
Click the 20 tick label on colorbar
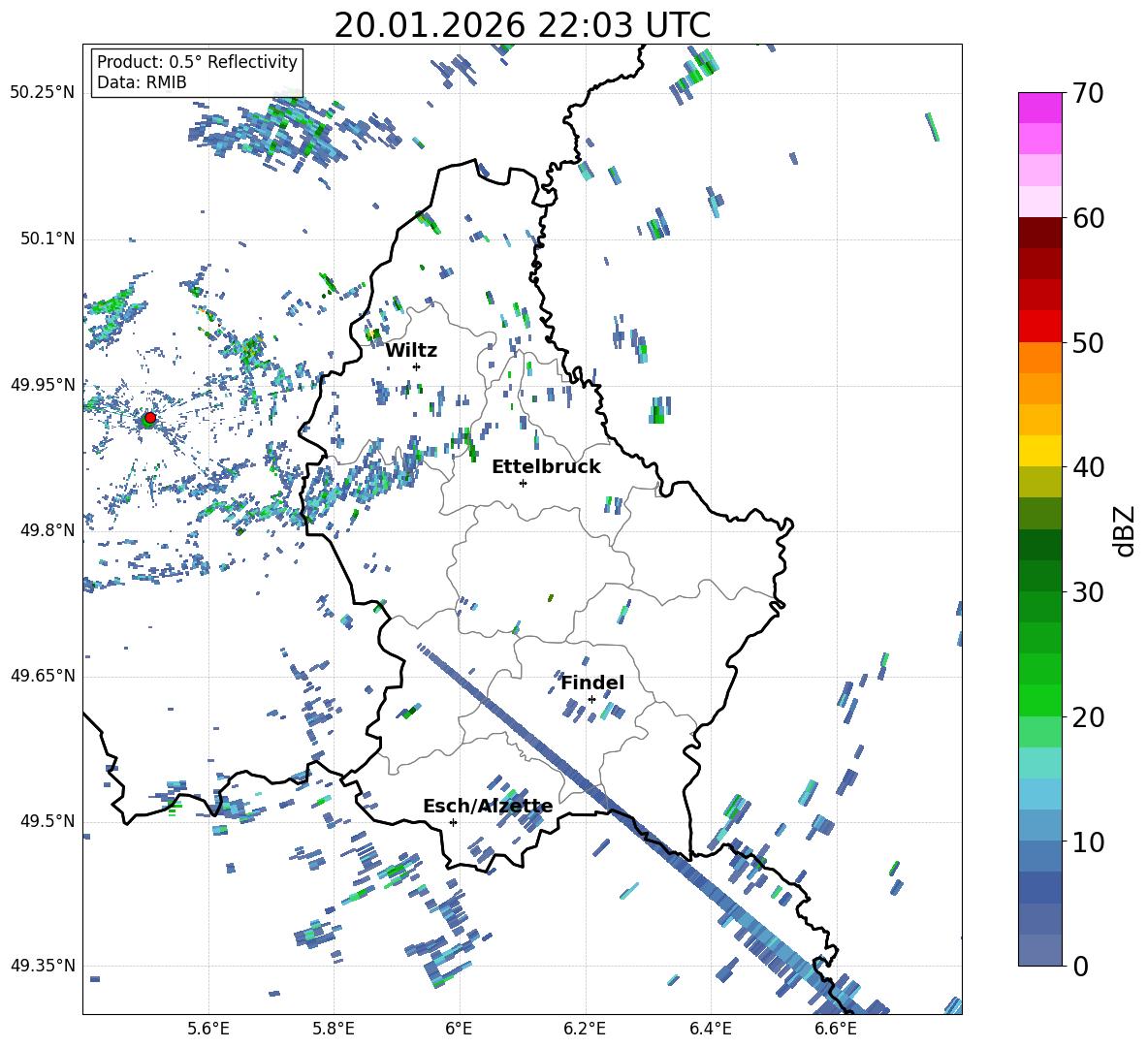coord(1088,716)
